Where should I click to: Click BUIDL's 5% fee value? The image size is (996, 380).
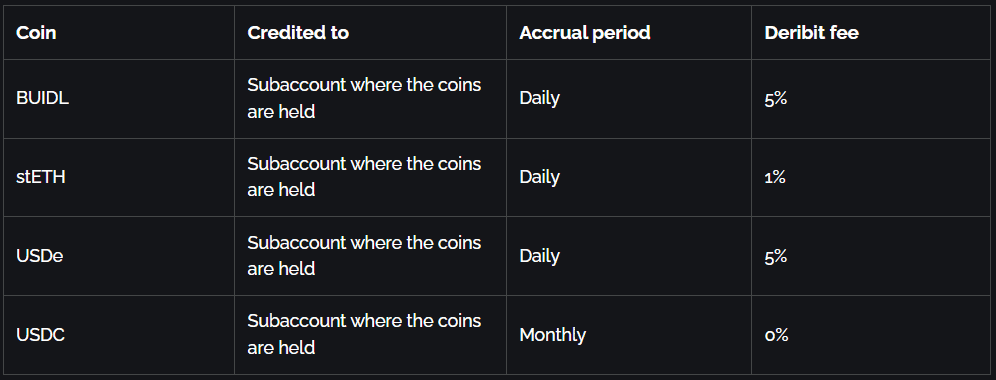(776, 98)
